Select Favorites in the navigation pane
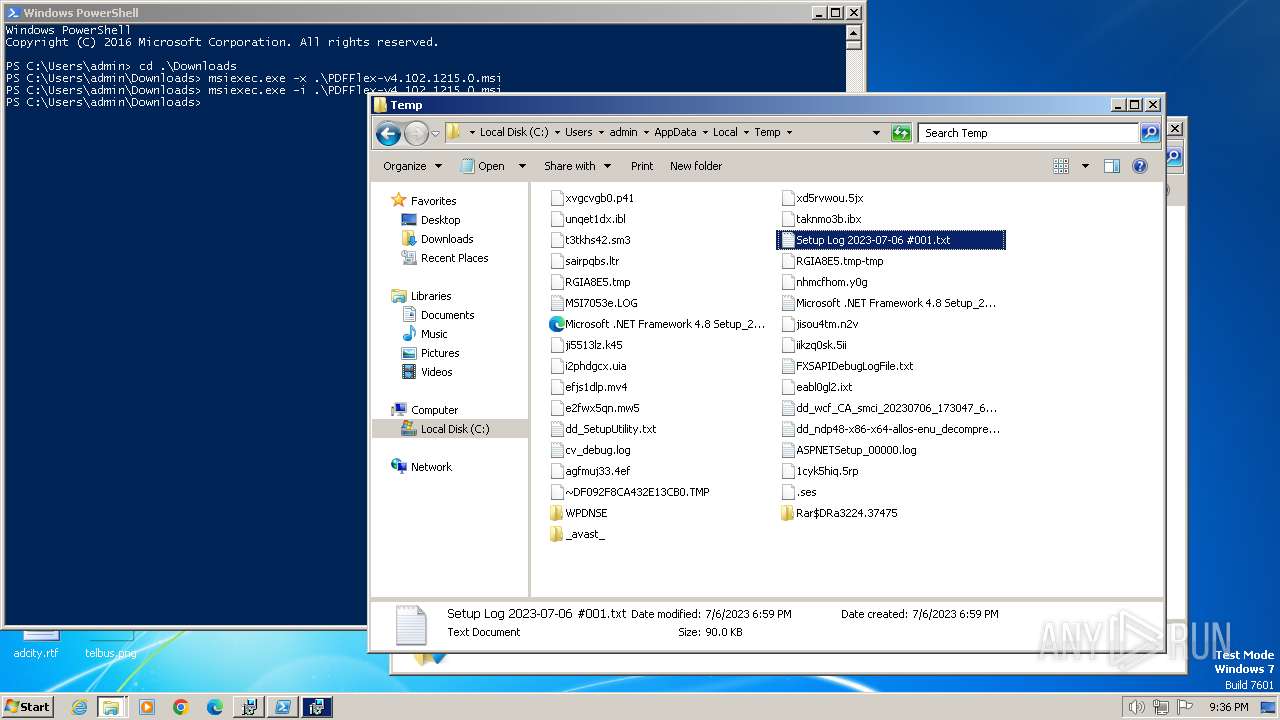Screen dimensions: 1280x720 point(433,201)
